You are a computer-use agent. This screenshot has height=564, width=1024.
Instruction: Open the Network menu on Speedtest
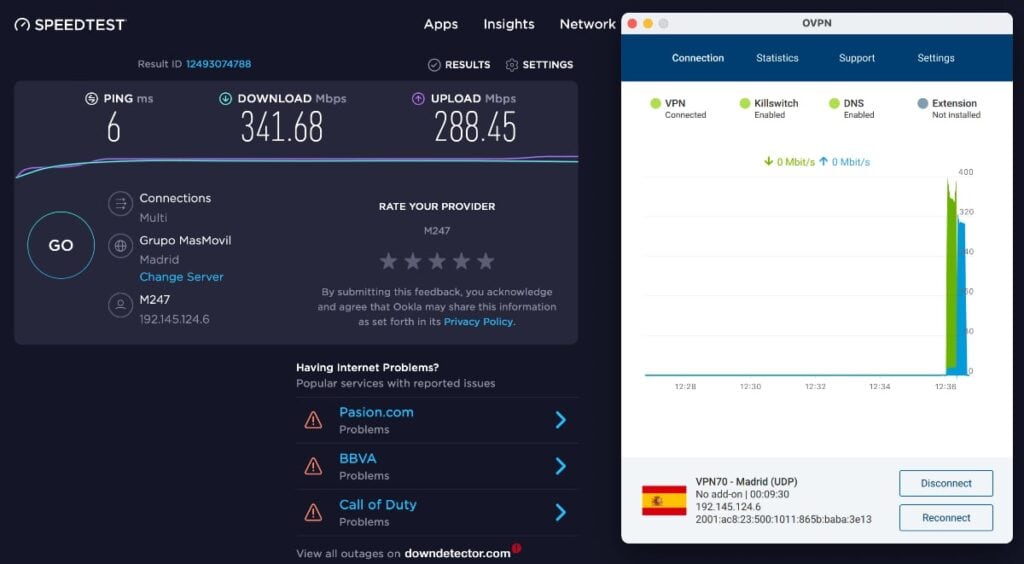coord(587,24)
